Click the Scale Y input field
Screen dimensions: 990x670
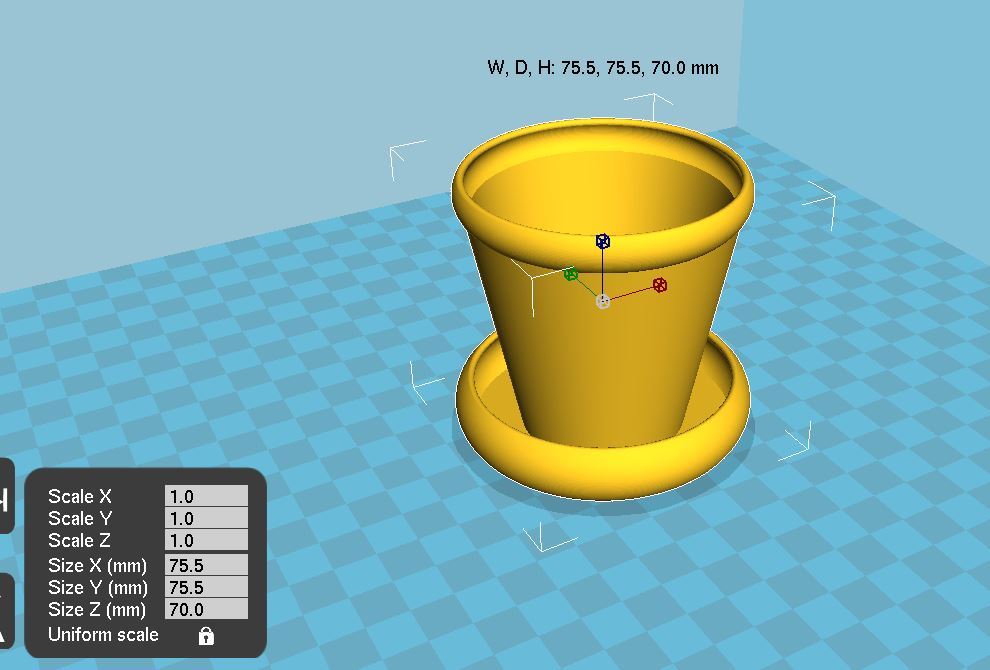coord(206,518)
